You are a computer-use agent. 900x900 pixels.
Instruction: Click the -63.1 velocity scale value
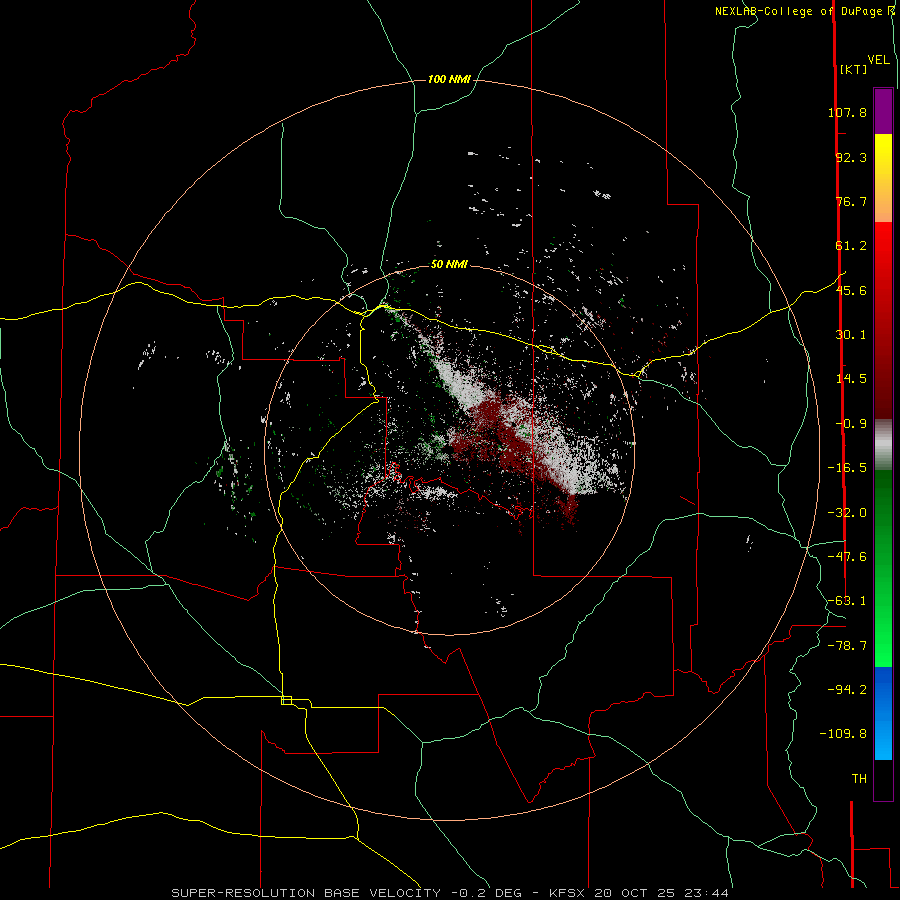[x=847, y=601]
